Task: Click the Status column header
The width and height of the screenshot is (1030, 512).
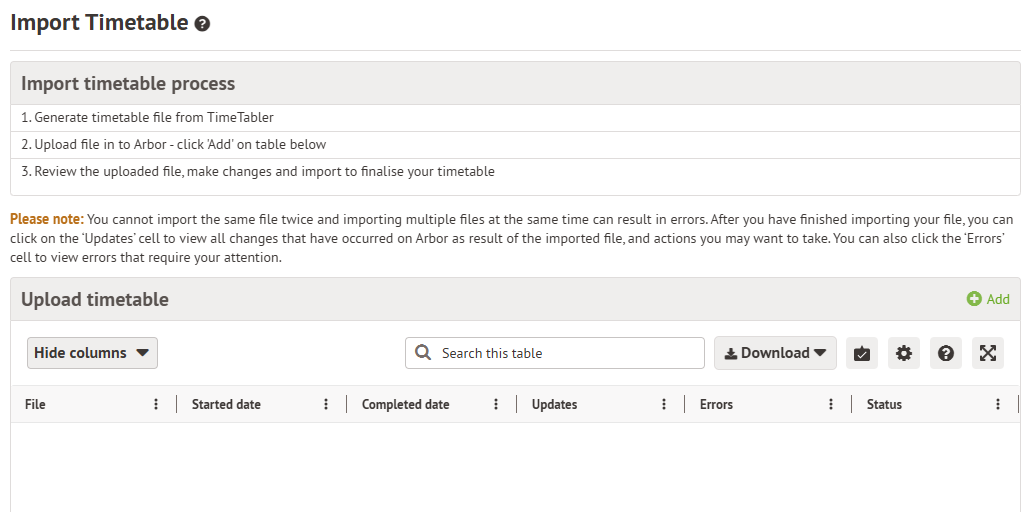Action: point(884,405)
